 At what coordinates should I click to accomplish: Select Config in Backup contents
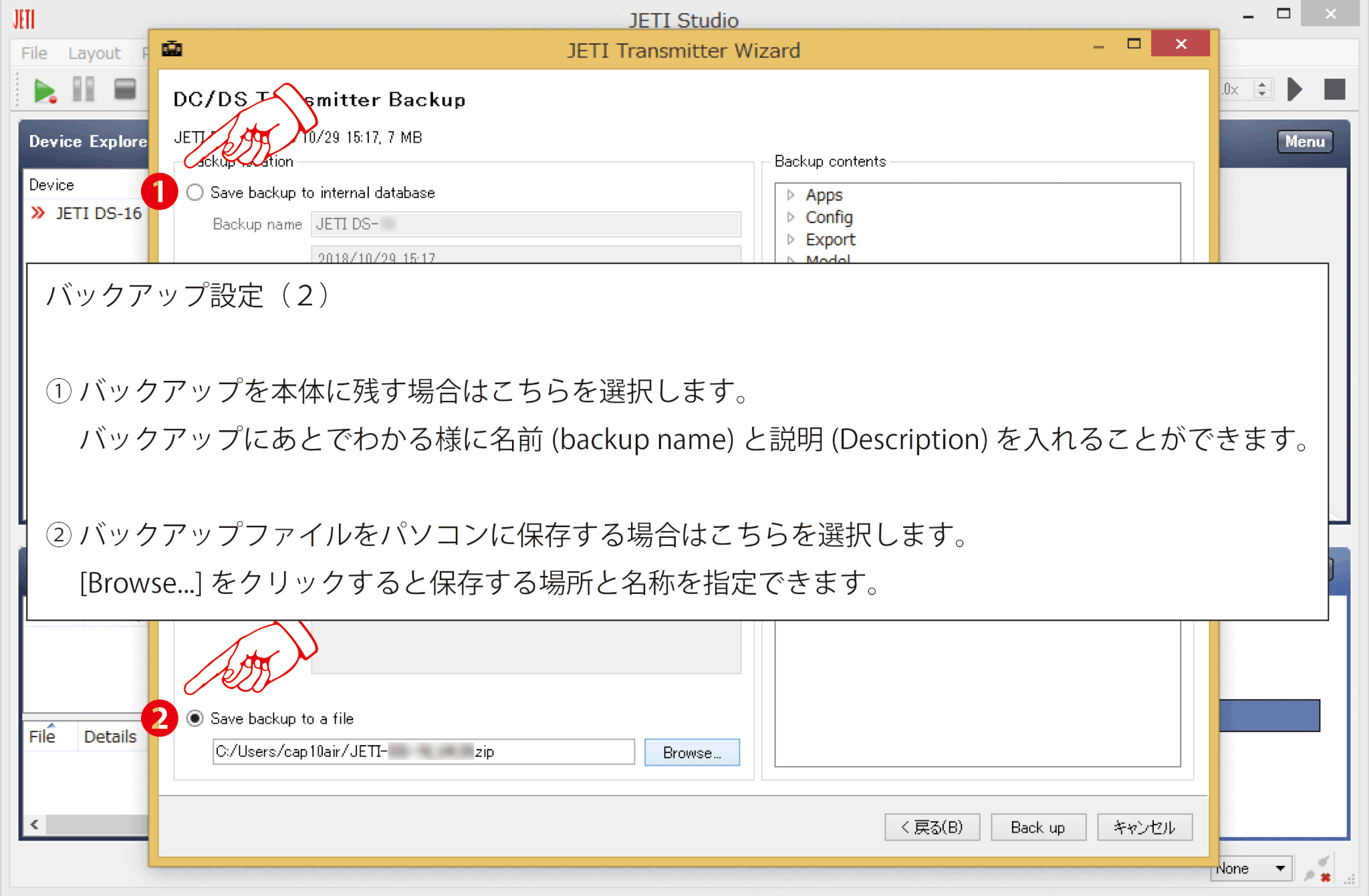(829, 217)
